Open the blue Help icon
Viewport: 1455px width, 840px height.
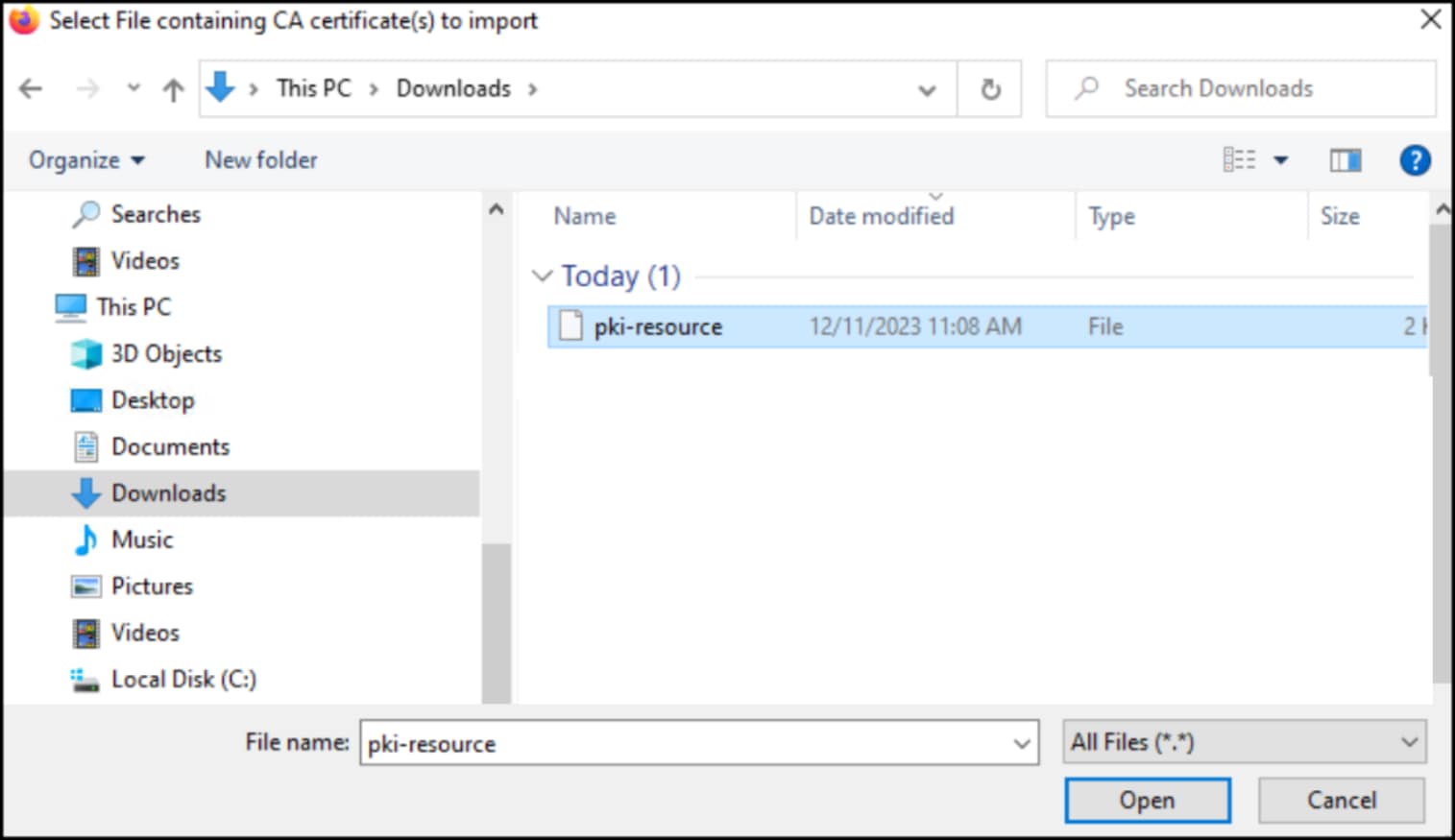tap(1415, 160)
